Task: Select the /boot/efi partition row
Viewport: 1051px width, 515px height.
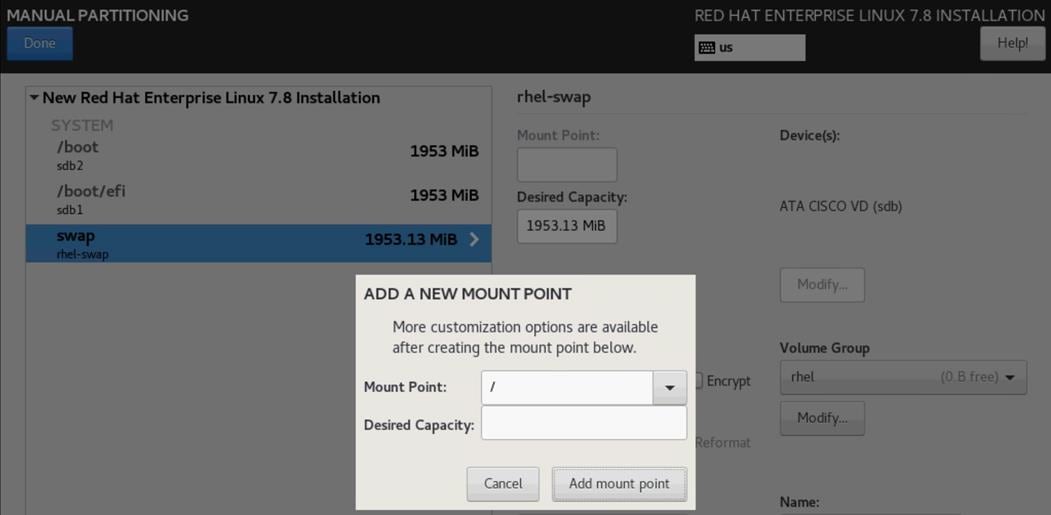Action: [x=259, y=200]
